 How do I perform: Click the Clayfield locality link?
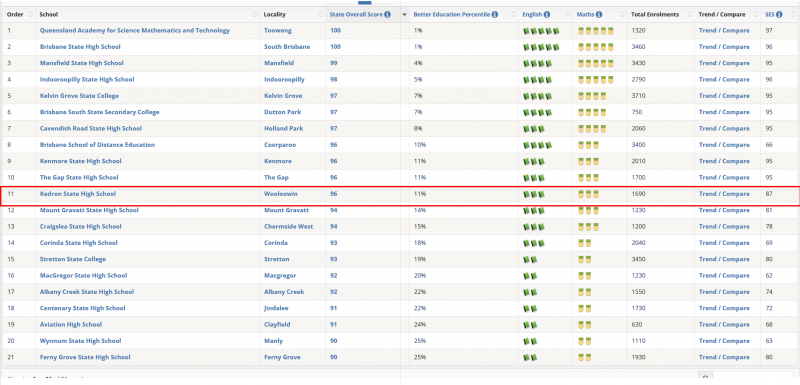[x=278, y=324]
